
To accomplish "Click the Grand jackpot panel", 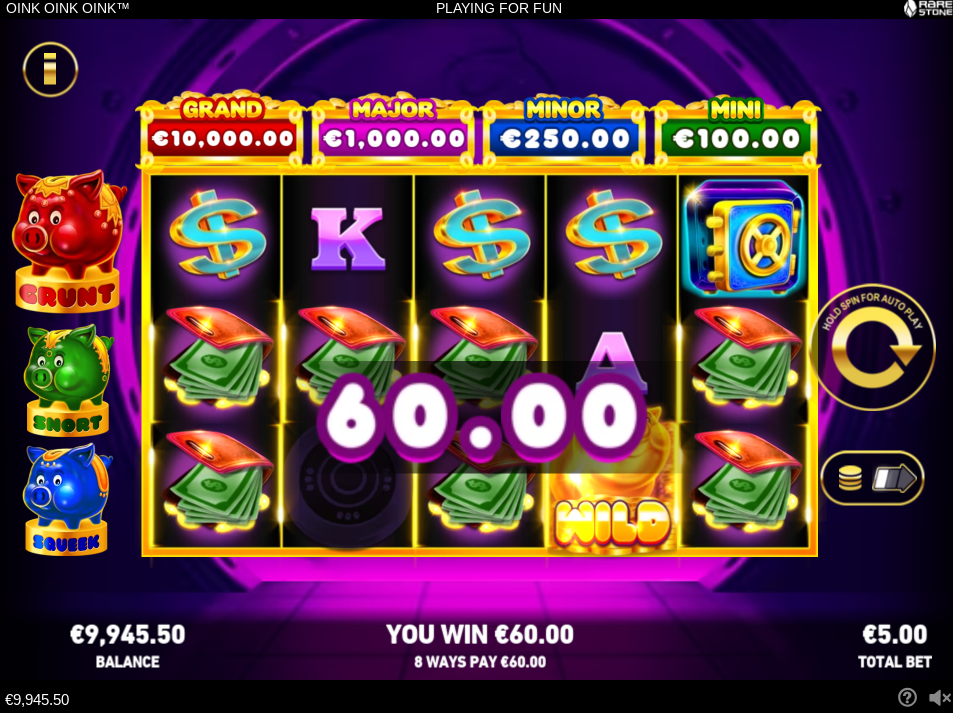I will [222, 131].
